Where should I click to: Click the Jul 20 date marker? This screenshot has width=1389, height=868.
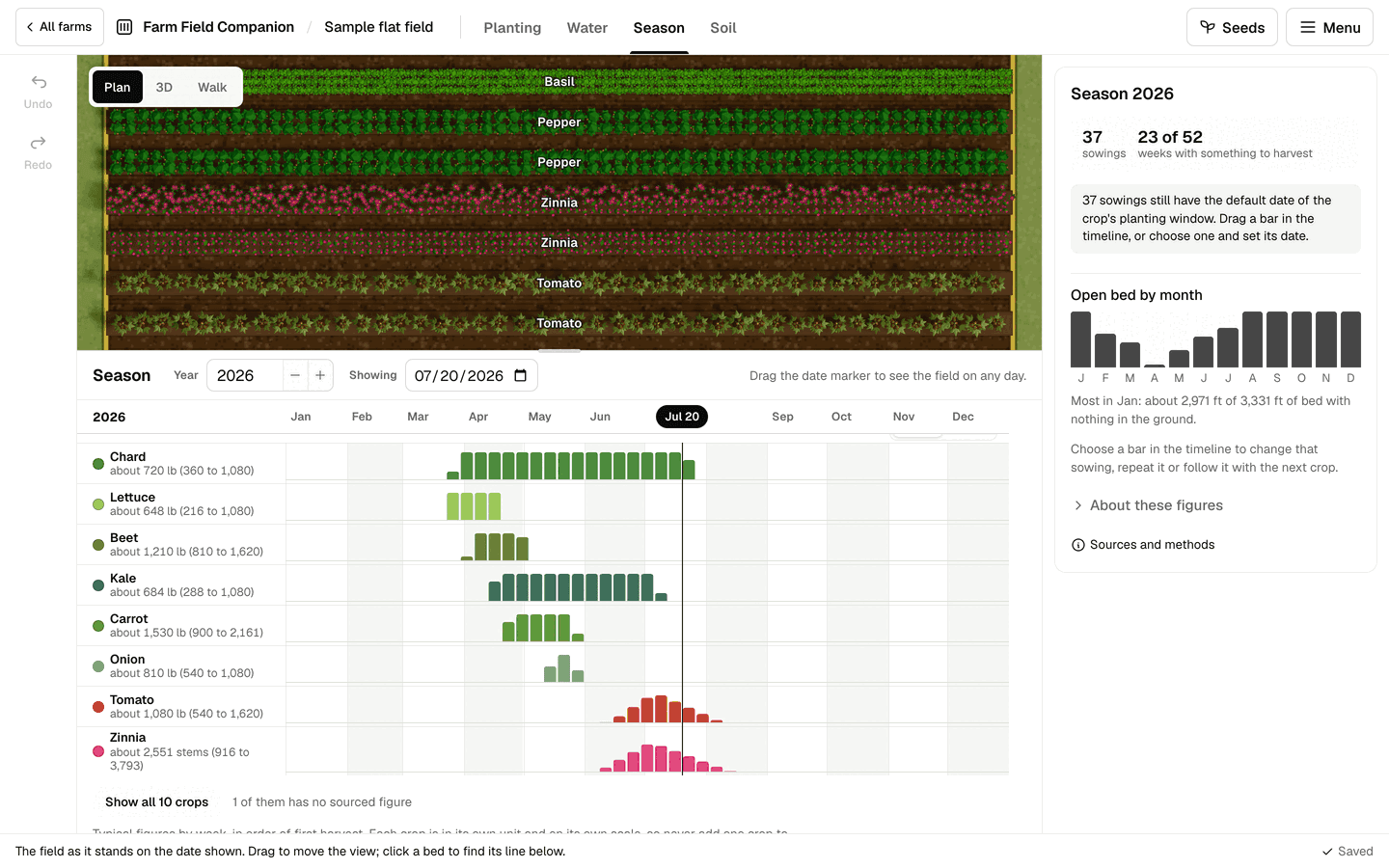(682, 417)
